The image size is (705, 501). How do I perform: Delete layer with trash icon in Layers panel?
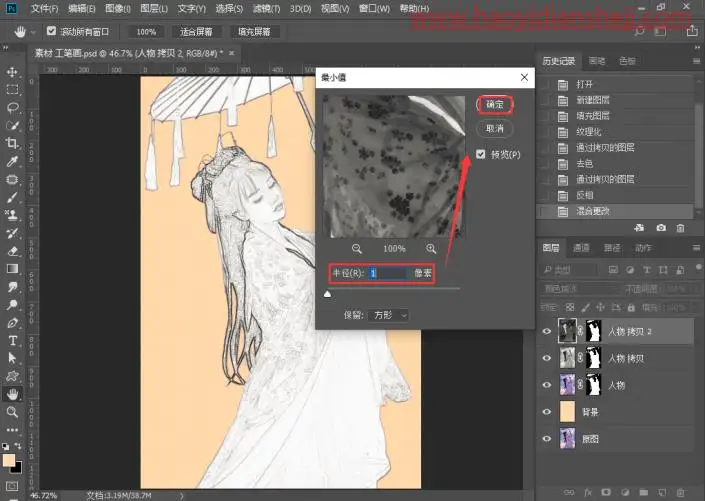point(681,492)
